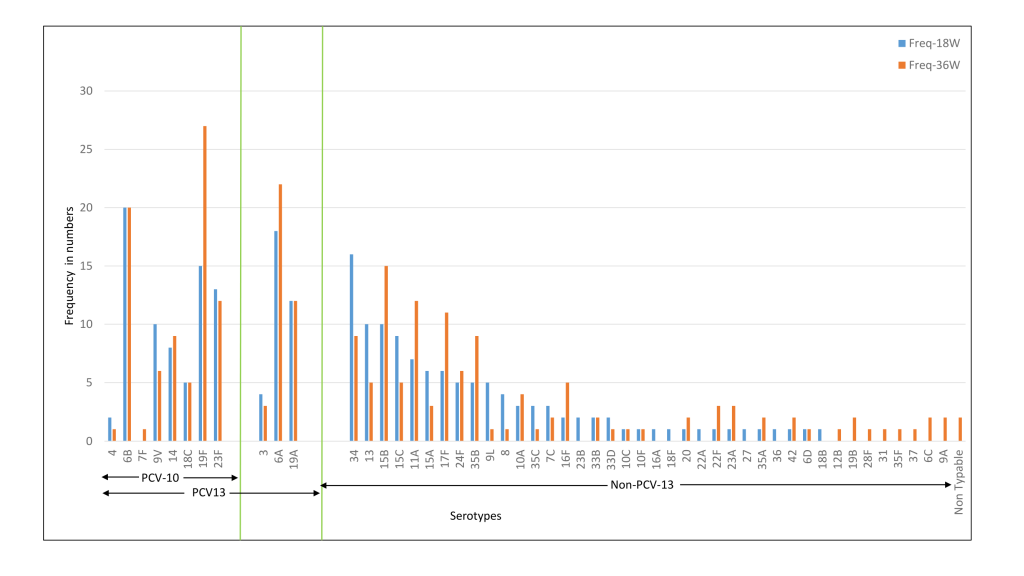
Task: Select the y-axis value 10
Action: click(86, 325)
